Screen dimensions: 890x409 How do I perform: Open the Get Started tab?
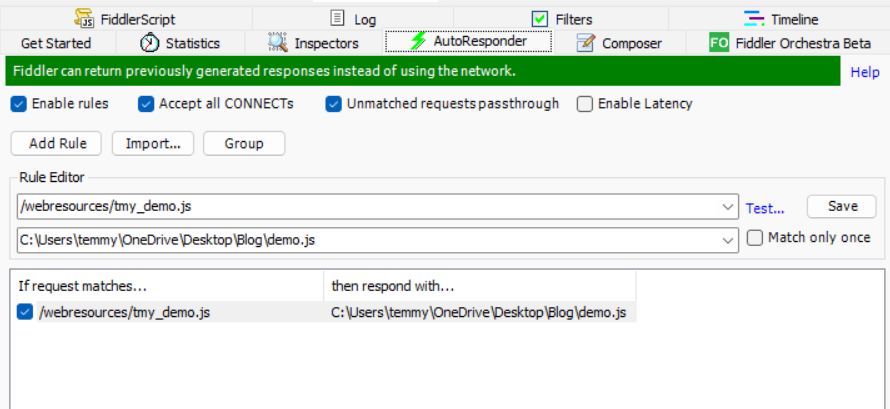coord(56,43)
